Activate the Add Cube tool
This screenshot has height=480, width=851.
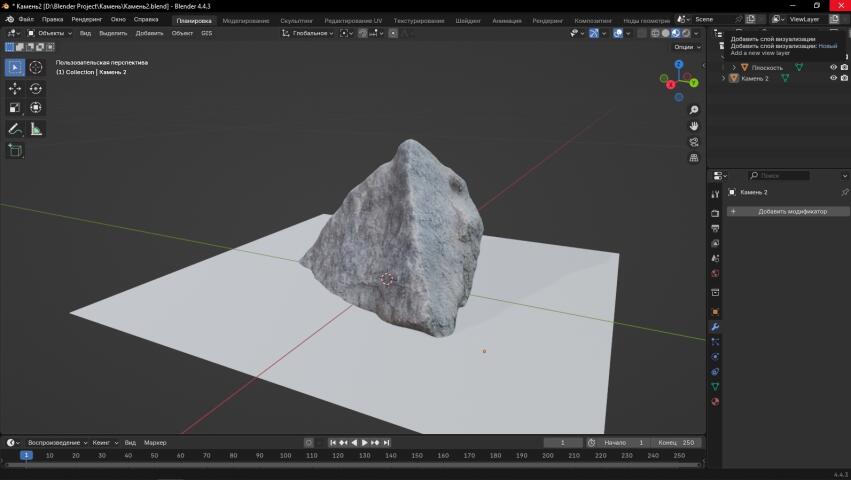(15, 150)
